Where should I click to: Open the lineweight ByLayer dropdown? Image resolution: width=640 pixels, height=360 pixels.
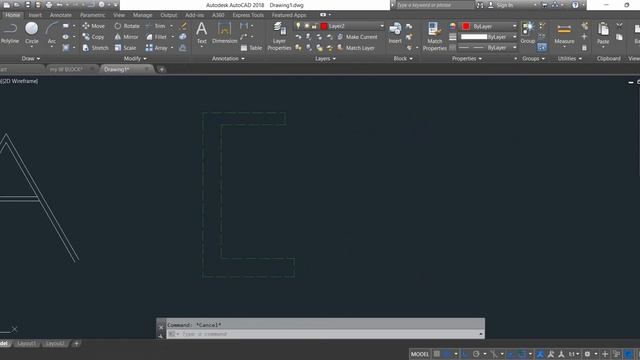click(489, 37)
